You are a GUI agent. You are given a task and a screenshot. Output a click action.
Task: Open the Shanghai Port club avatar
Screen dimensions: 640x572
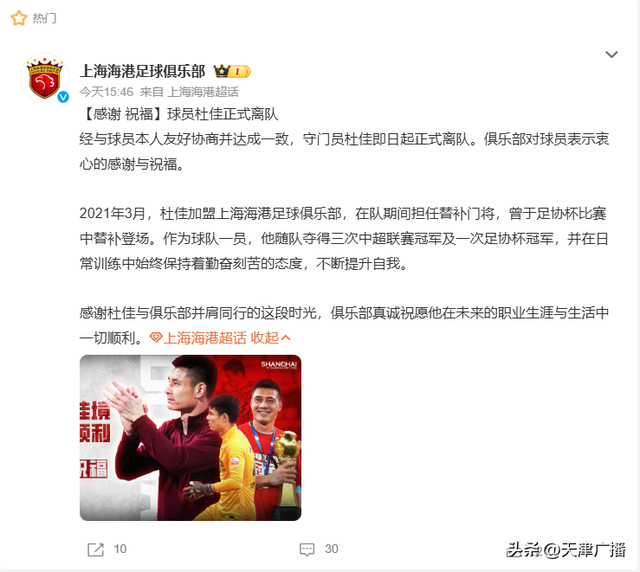pyautogui.click(x=44, y=78)
